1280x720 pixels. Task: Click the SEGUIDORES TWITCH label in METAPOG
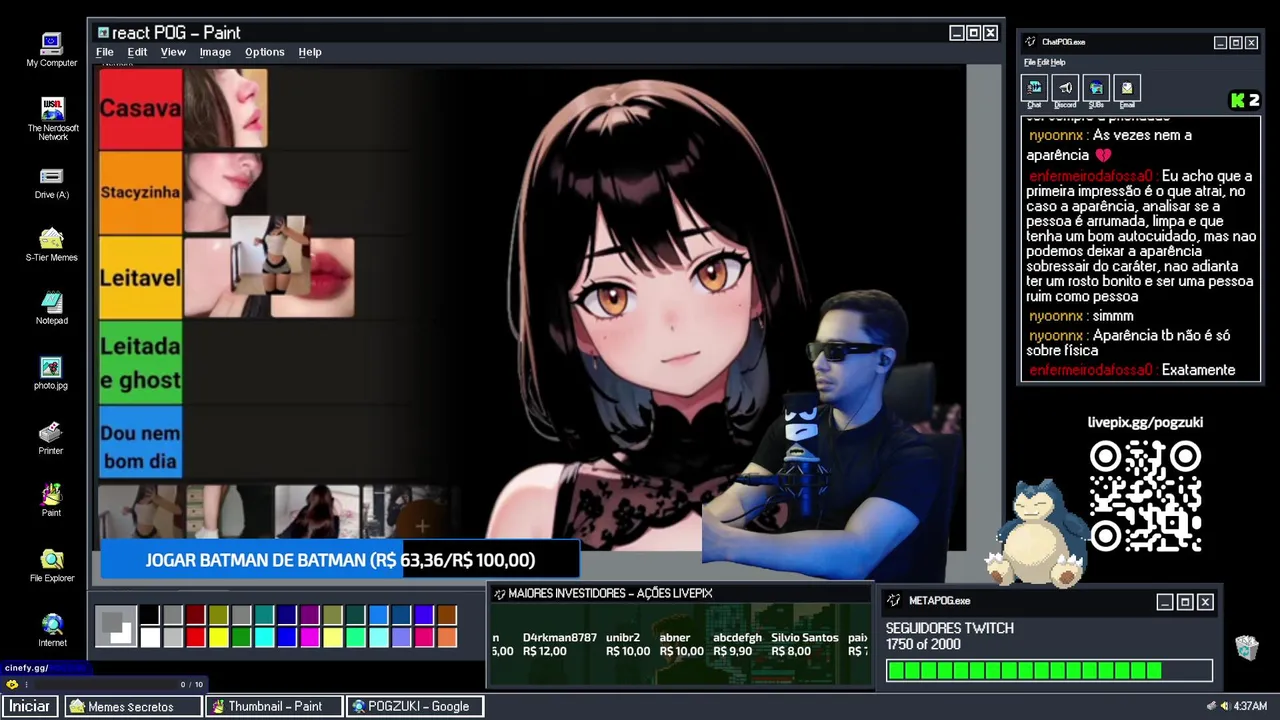click(950, 628)
